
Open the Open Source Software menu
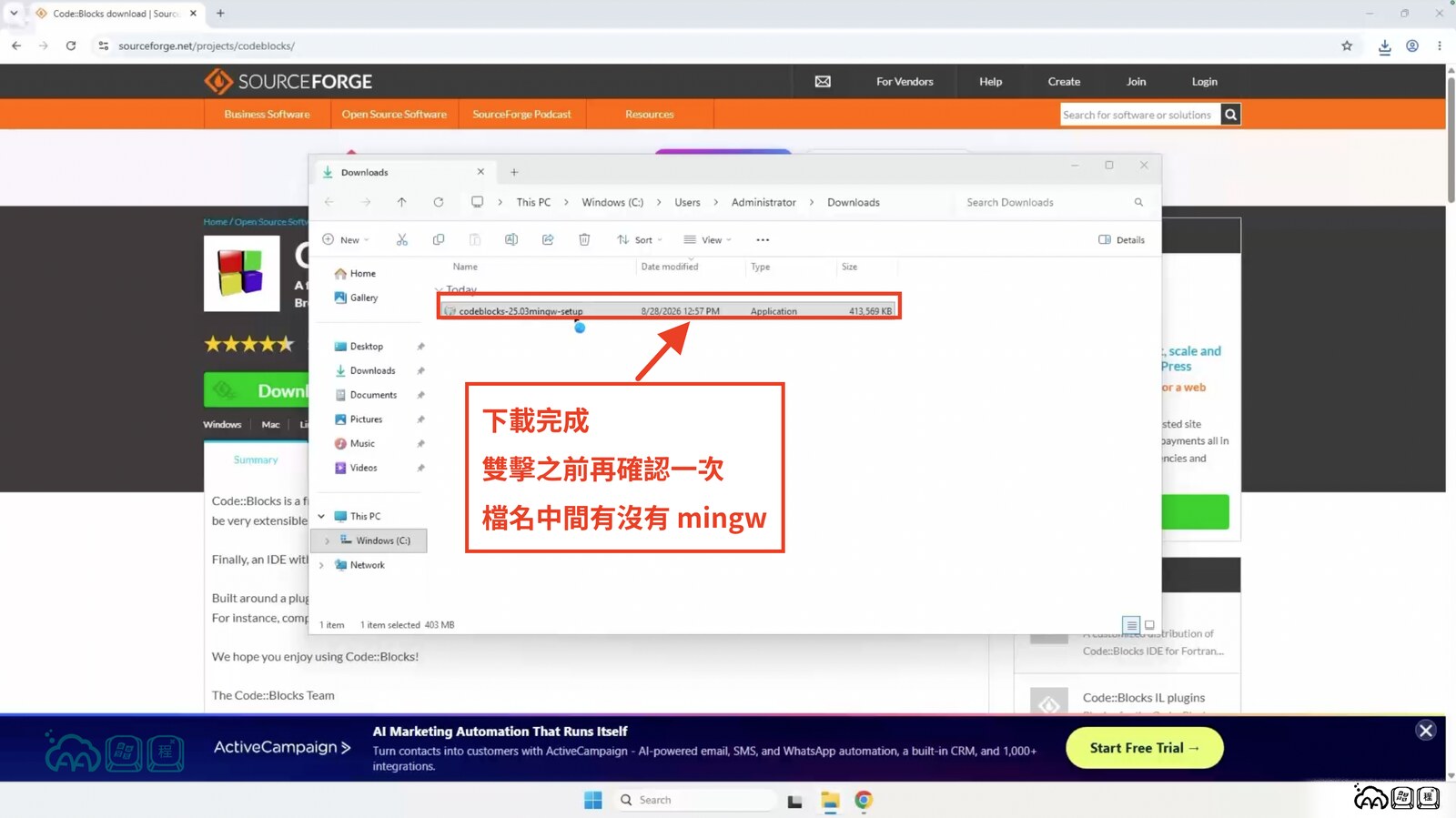coord(394,115)
